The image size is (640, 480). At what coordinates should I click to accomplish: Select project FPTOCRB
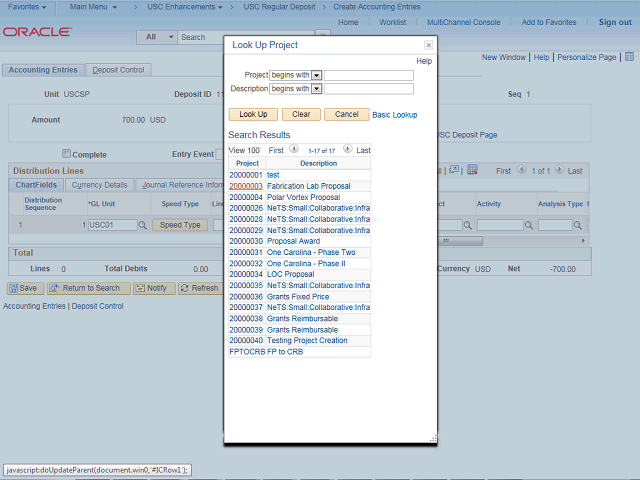[247, 352]
